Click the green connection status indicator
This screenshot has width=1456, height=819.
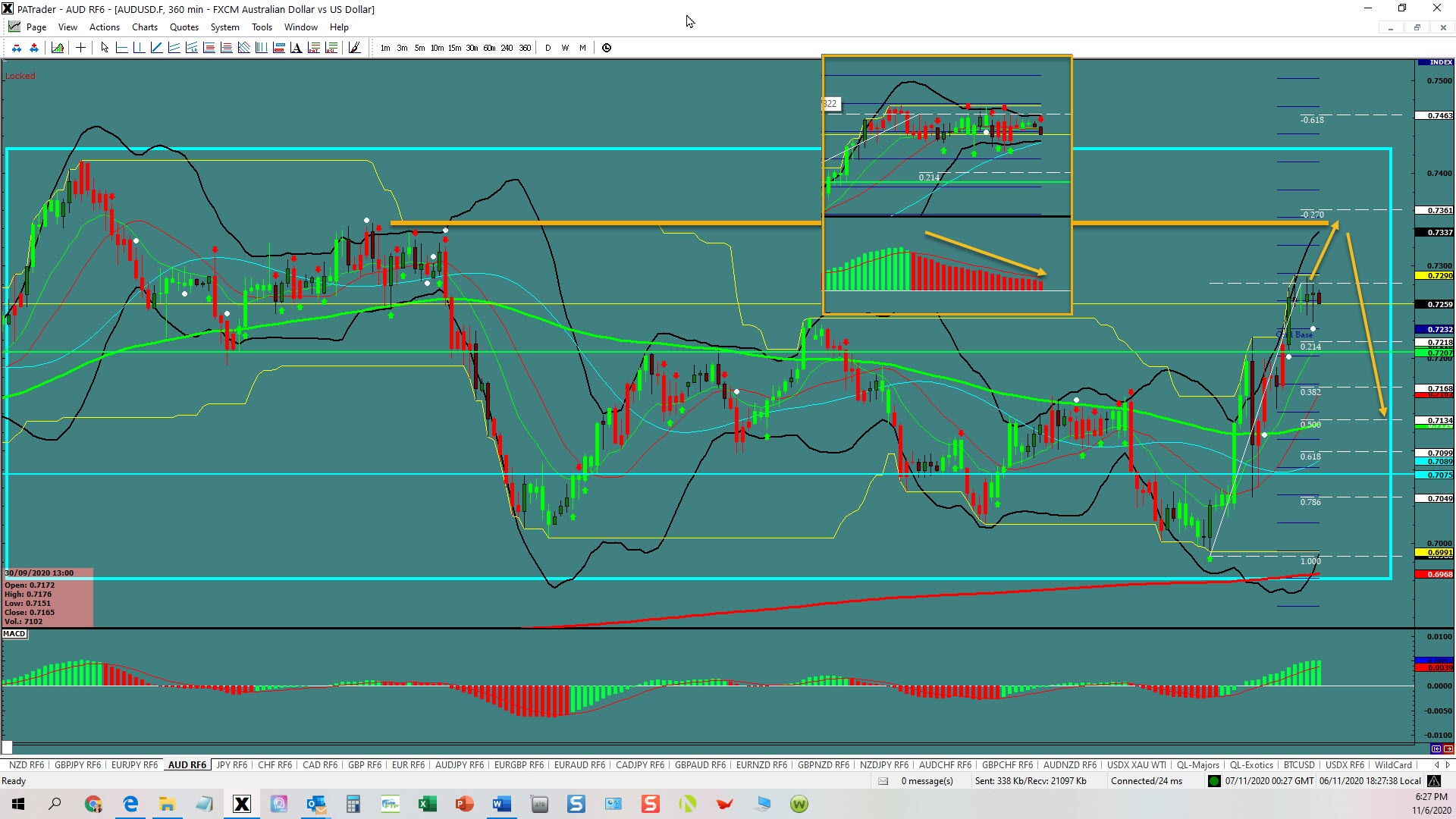(x=1214, y=781)
